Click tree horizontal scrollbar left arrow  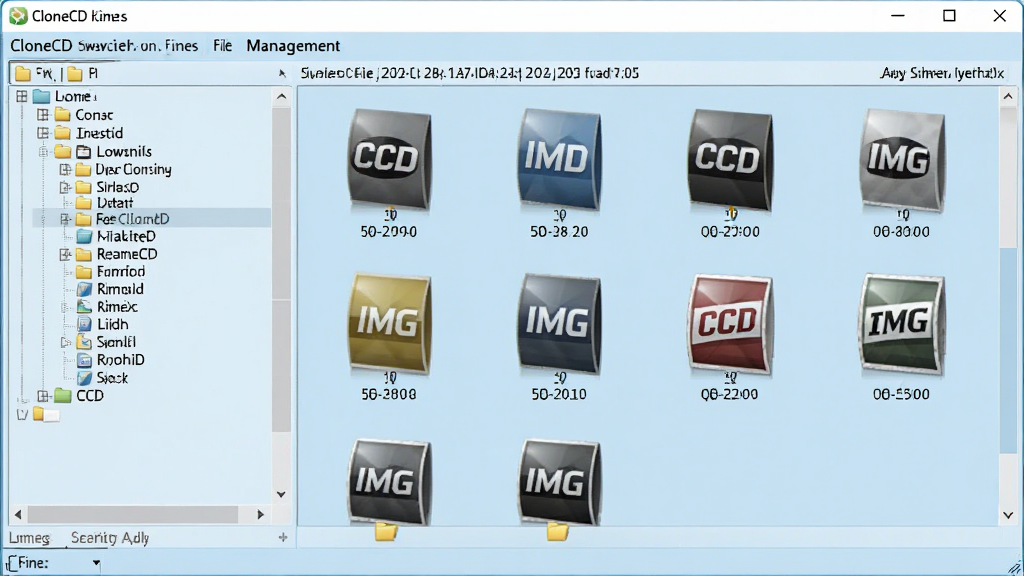coord(18,515)
